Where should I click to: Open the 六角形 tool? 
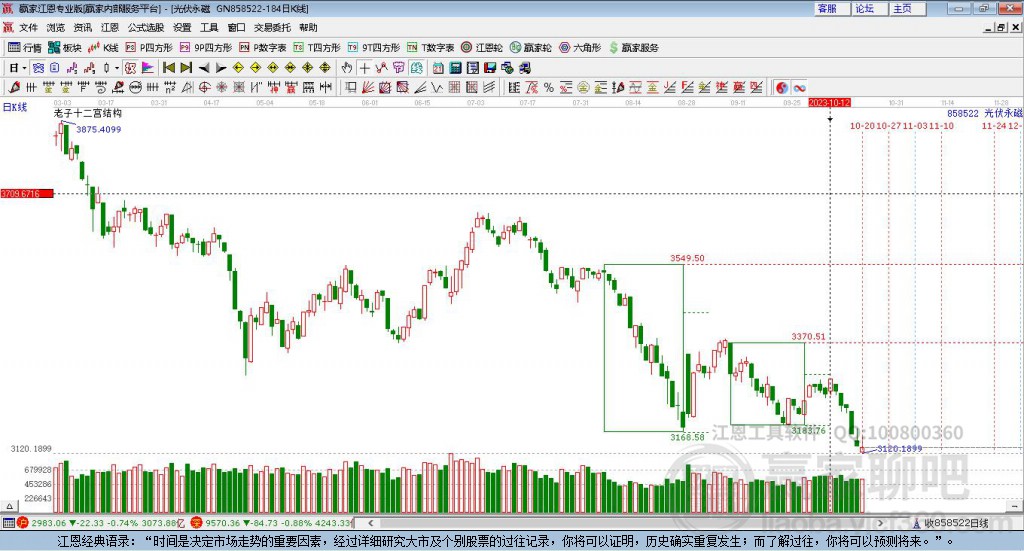pos(580,48)
